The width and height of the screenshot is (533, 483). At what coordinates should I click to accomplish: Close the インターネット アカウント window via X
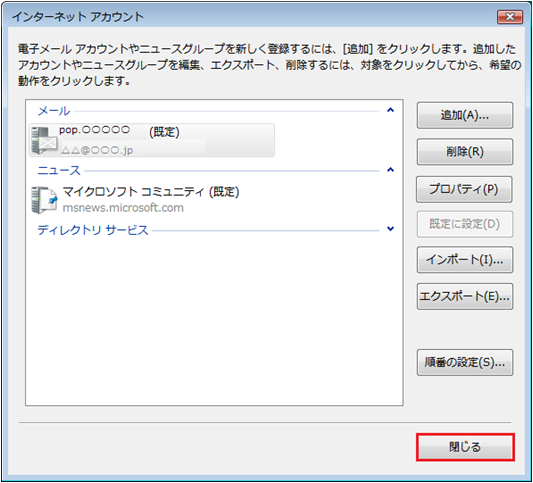pyautogui.click(x=510, y=17)
